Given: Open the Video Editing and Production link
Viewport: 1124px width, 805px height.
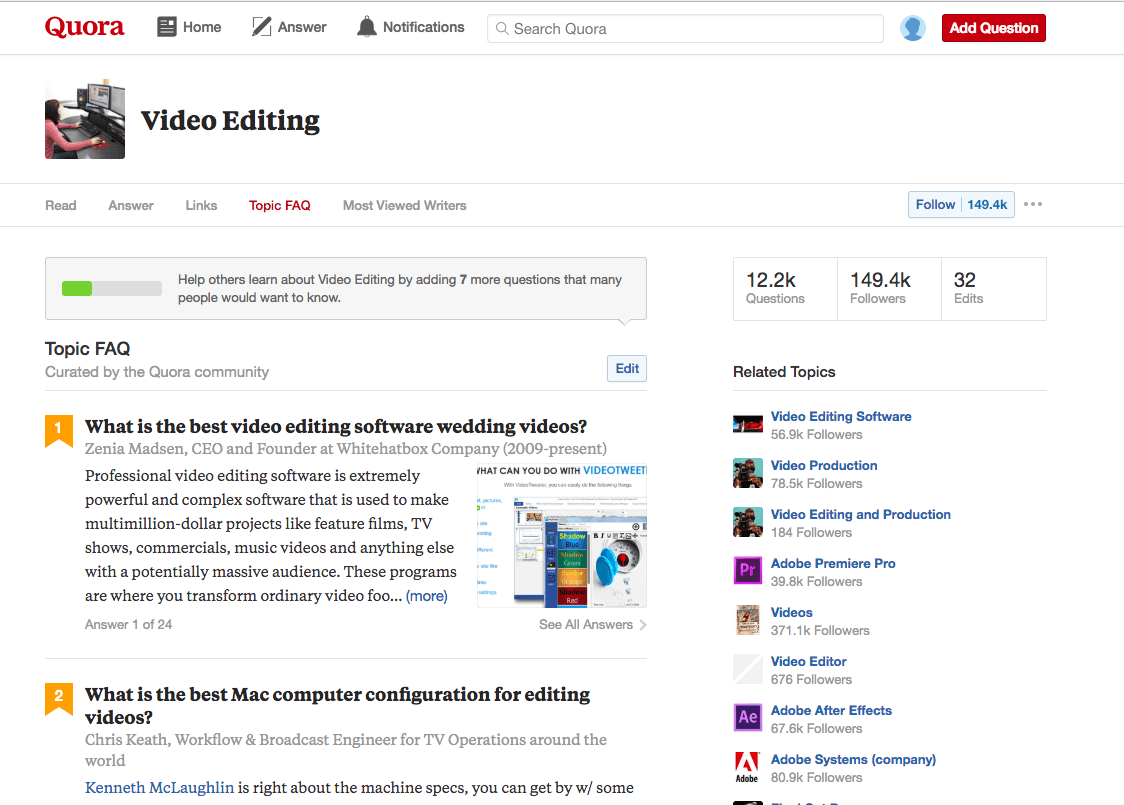Looking at the screenshot, I should click(x=860, y=515).
